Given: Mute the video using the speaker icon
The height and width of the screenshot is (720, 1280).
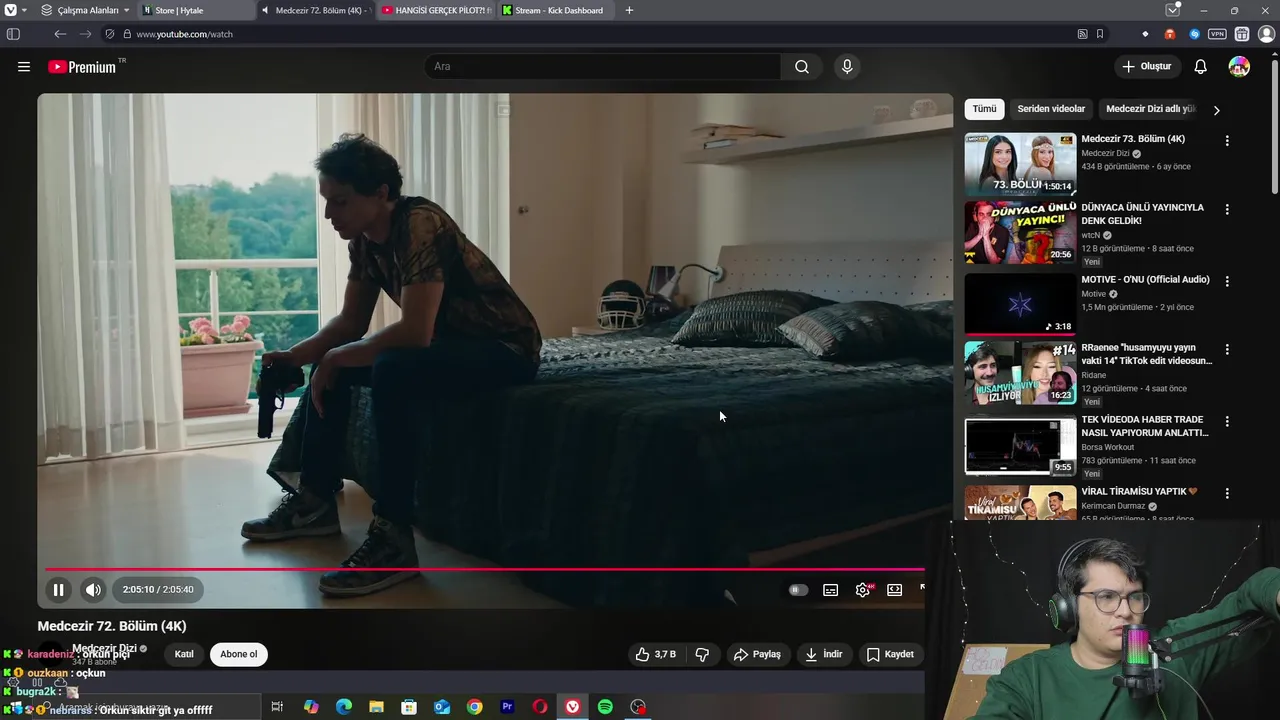Looking at the screenshot, I should click(x=93, y=590).
